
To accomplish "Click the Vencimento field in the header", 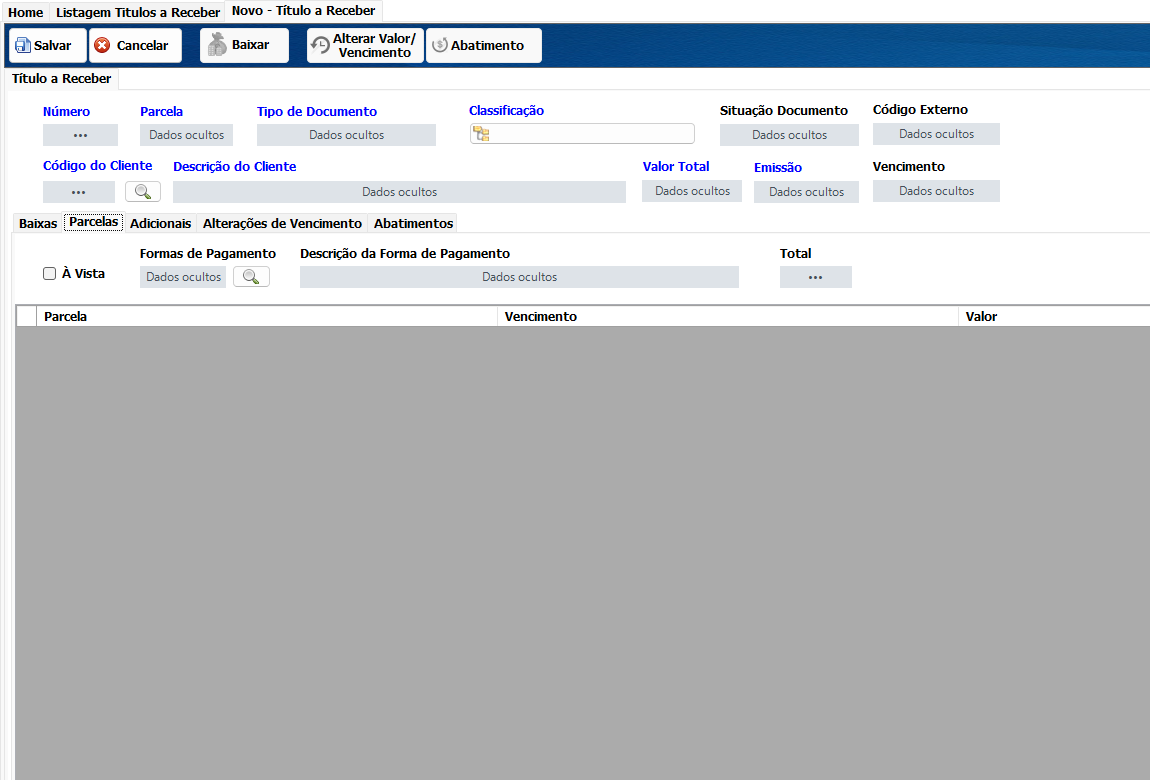I will (937, 191).
